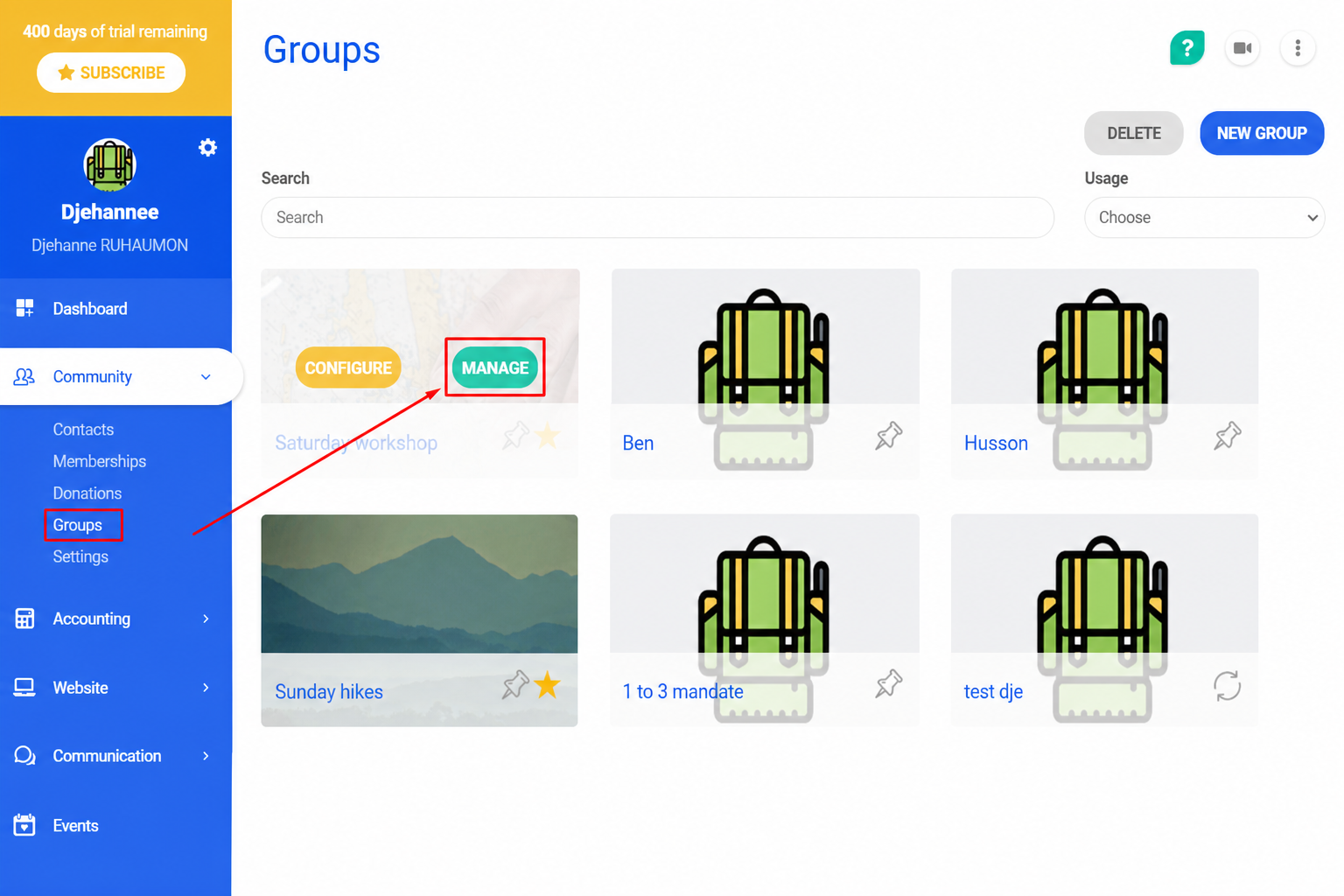The height and width of the screenshot is (896, 1344).
Task: Open the profile settings gear icon
Action: click(x=207, y=147)
